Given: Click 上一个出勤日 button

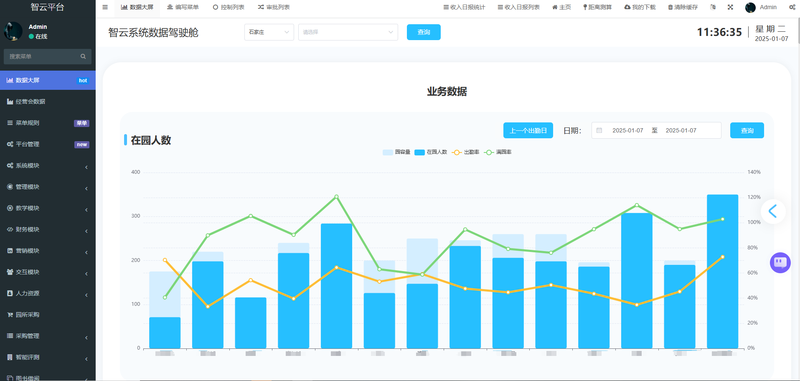Looking at the screenshot, I should coord(528,131).
